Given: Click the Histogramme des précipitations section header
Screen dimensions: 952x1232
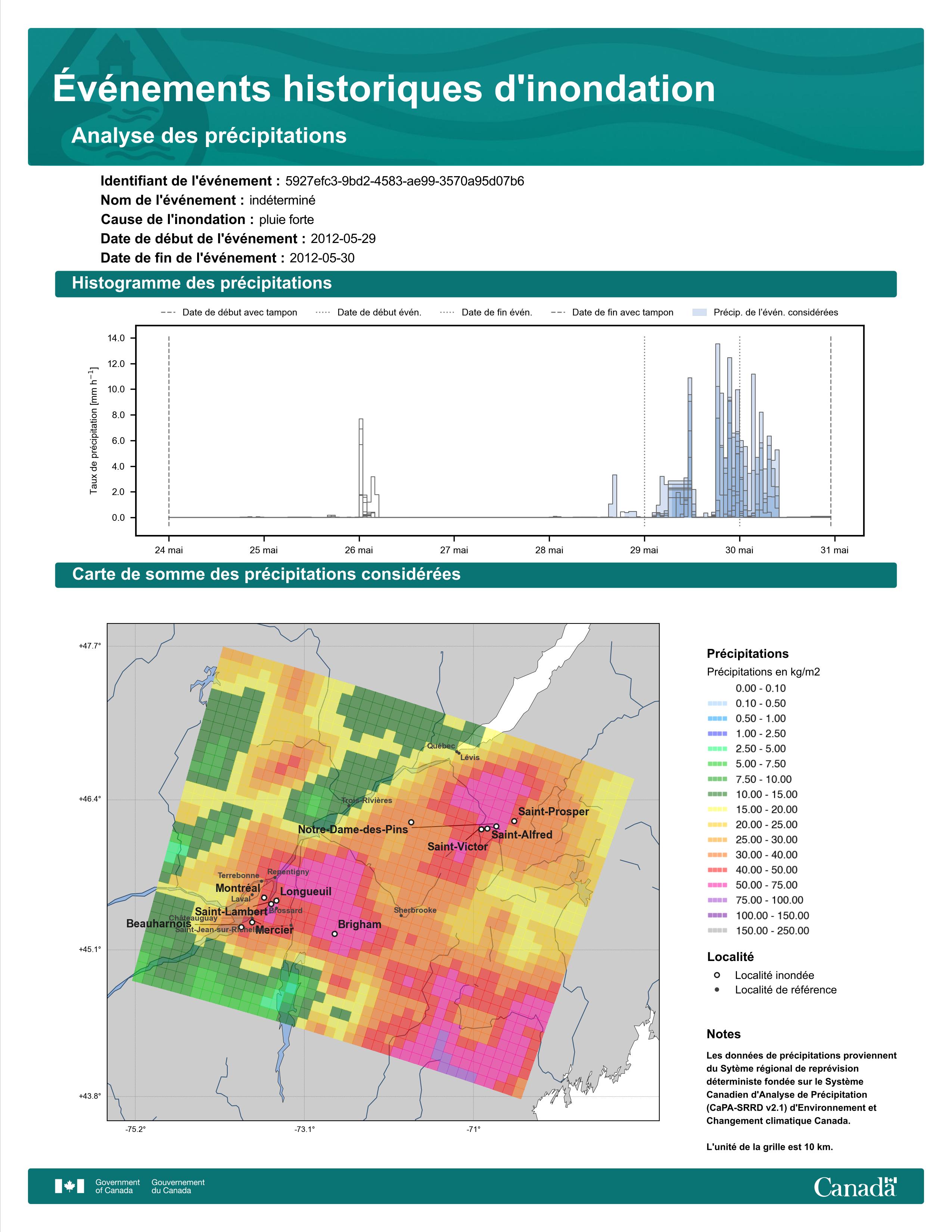Looking at the screenshot, I should coord(475,283).
